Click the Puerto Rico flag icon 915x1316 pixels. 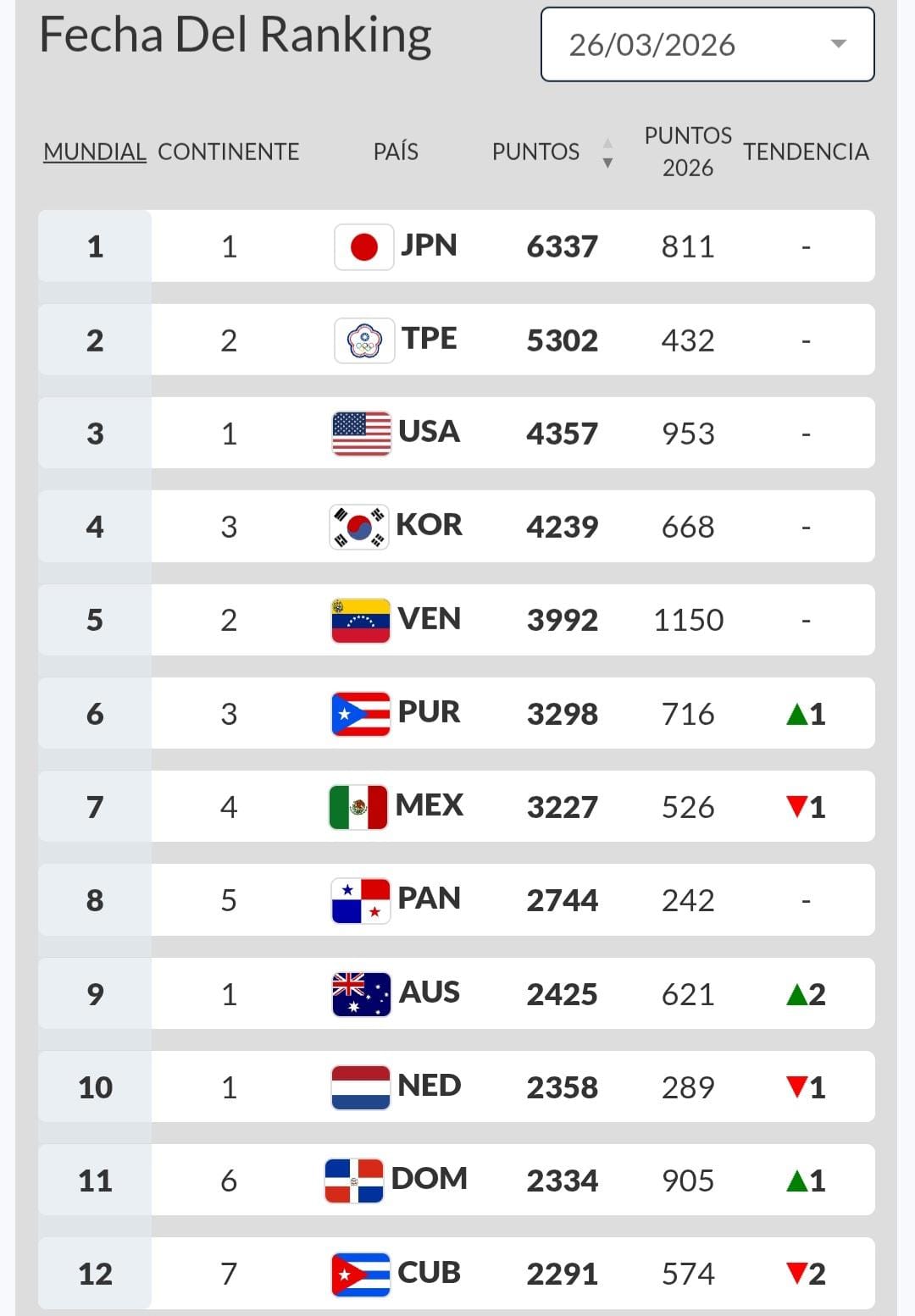tap(361, 714)
